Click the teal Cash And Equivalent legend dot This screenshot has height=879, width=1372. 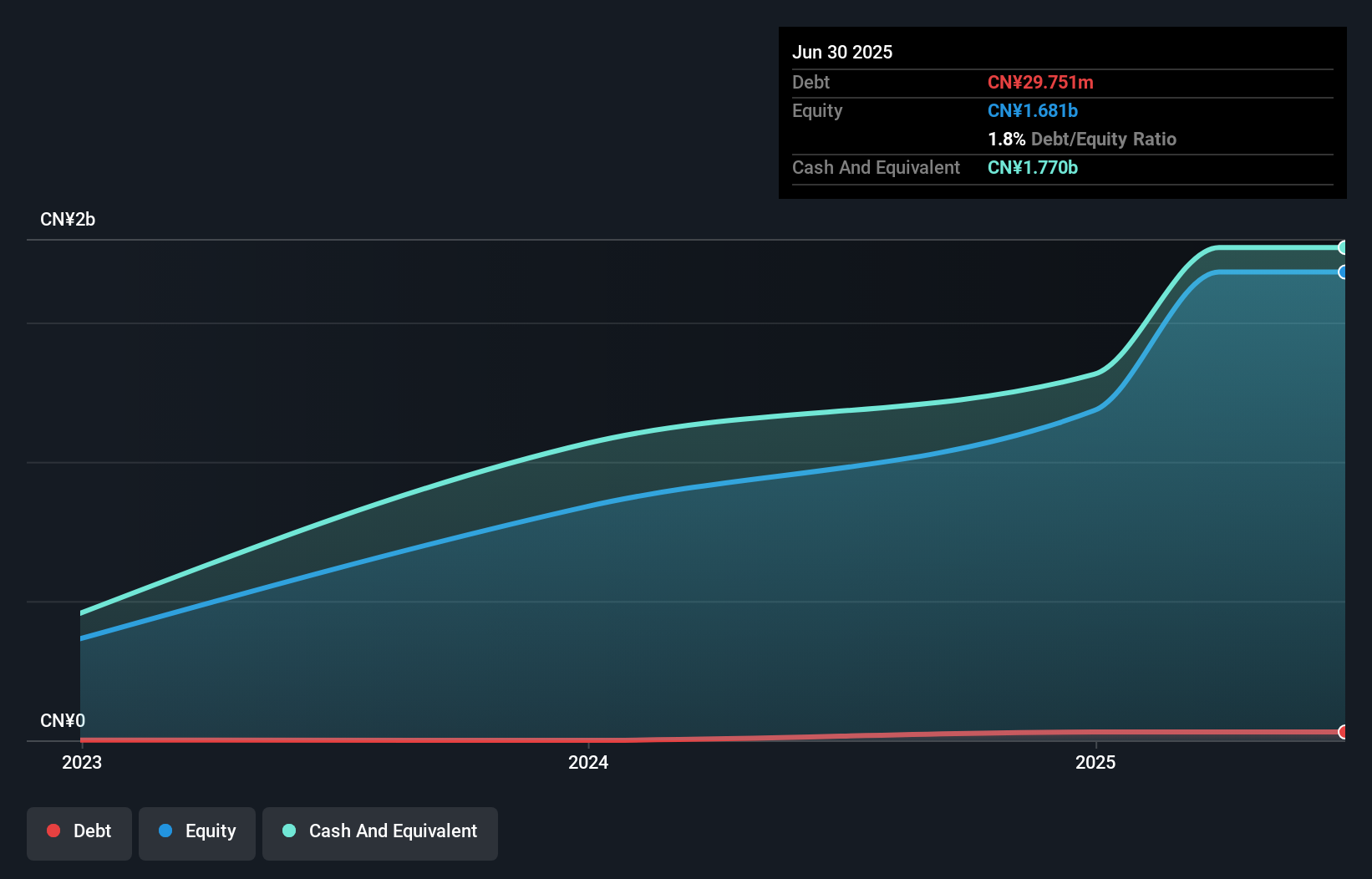tap(287, 831)
